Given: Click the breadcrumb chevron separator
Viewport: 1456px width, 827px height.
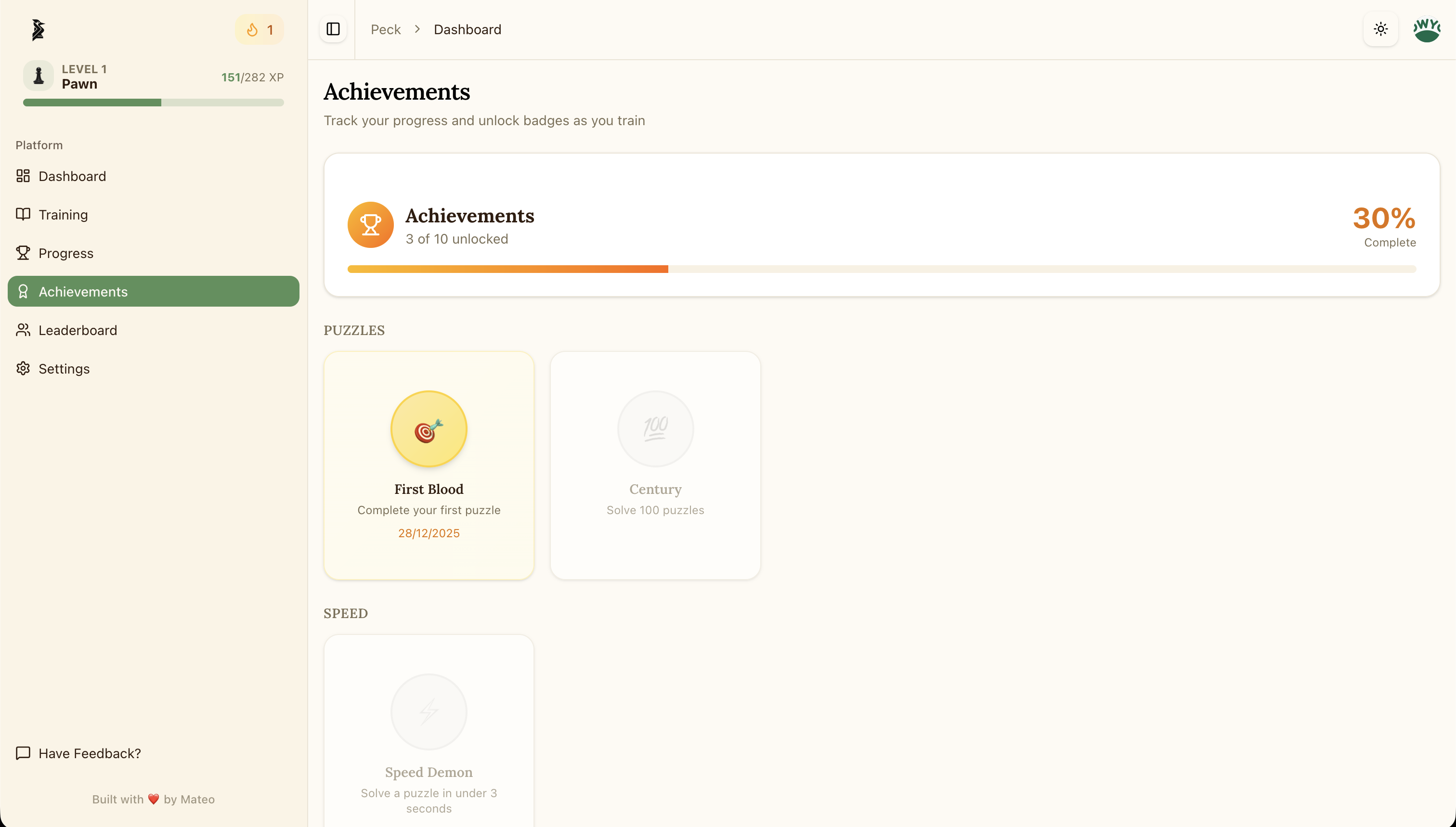Looking at the screenshot, I should pos(417,29).
